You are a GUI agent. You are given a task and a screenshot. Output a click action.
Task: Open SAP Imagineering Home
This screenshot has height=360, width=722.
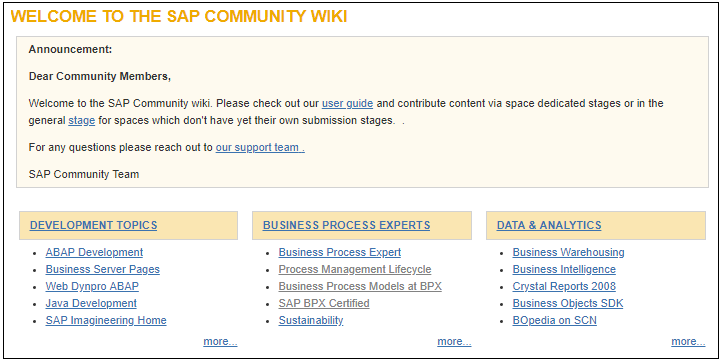(x=106, y=320)
